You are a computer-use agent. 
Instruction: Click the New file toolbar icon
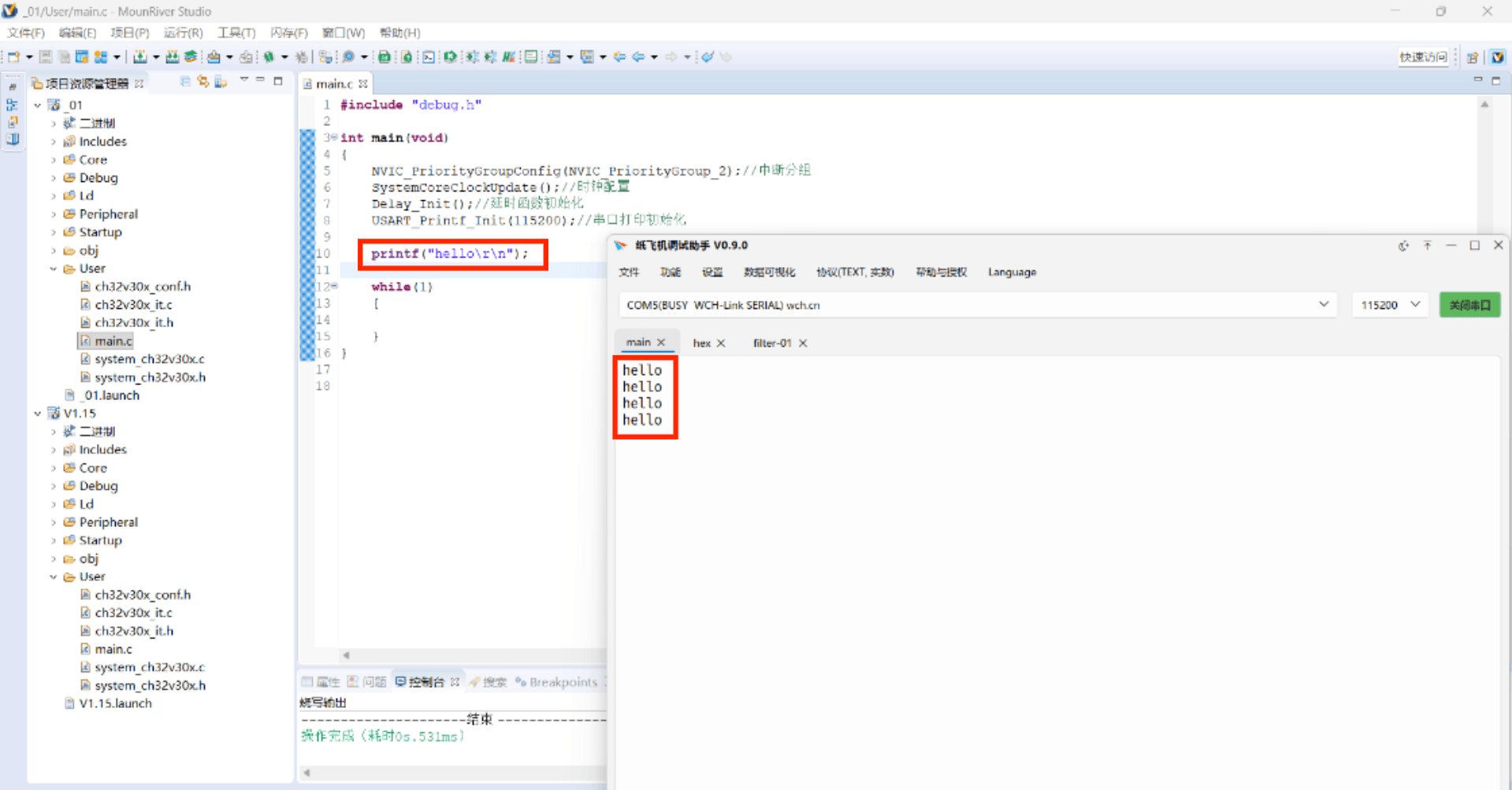13,57
